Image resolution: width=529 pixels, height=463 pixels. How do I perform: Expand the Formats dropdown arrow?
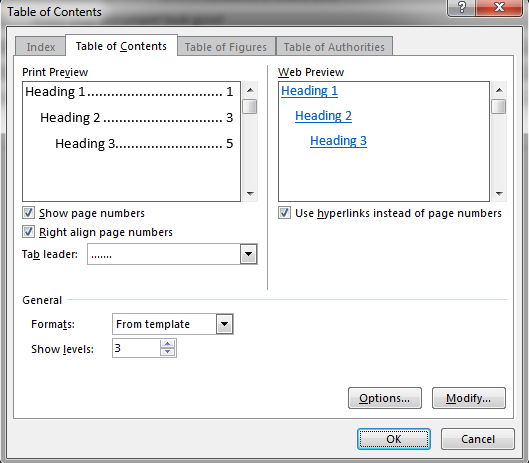[x=224, y=324]
